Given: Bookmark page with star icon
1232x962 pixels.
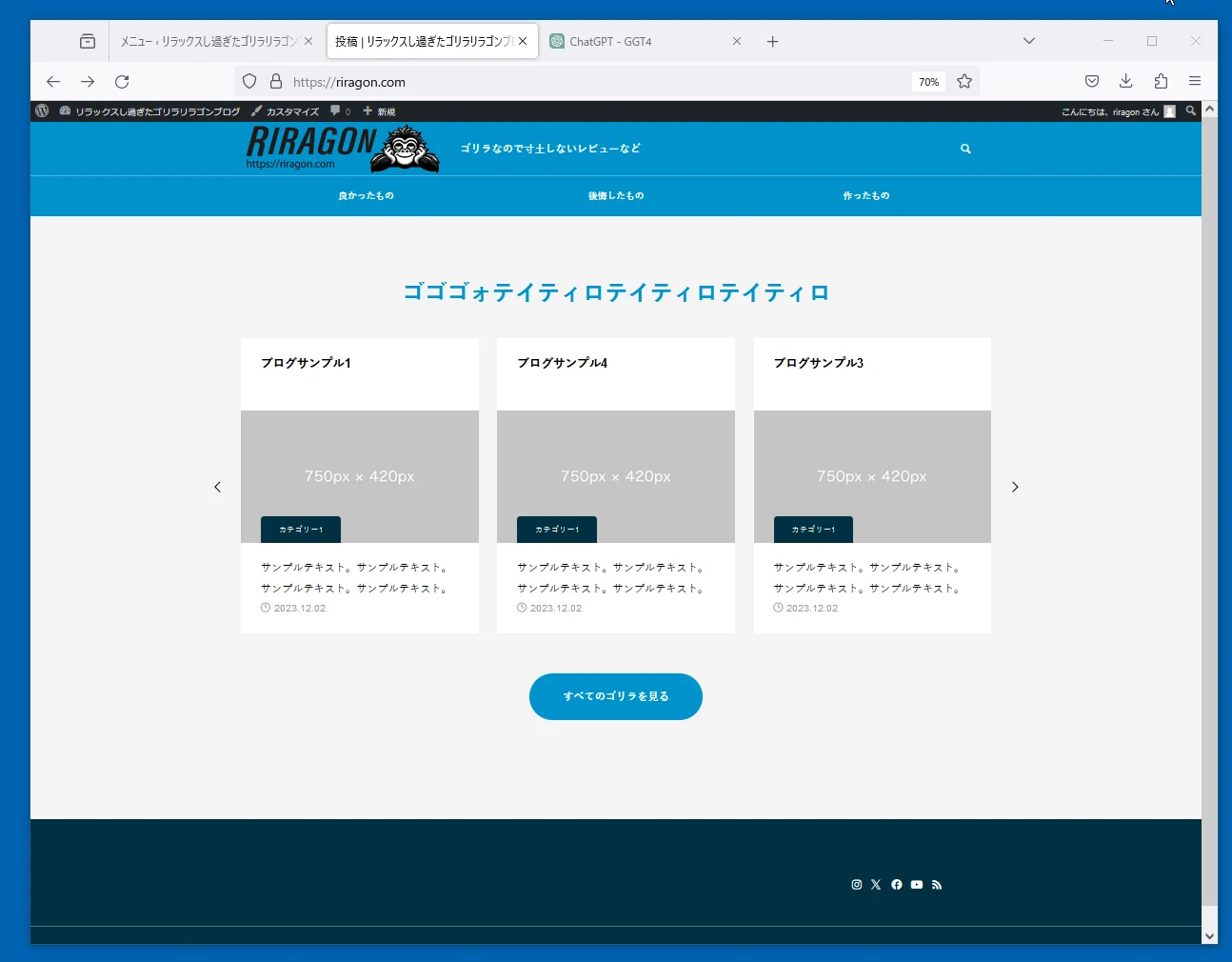Looking at the screenshot, I should 964,82.
